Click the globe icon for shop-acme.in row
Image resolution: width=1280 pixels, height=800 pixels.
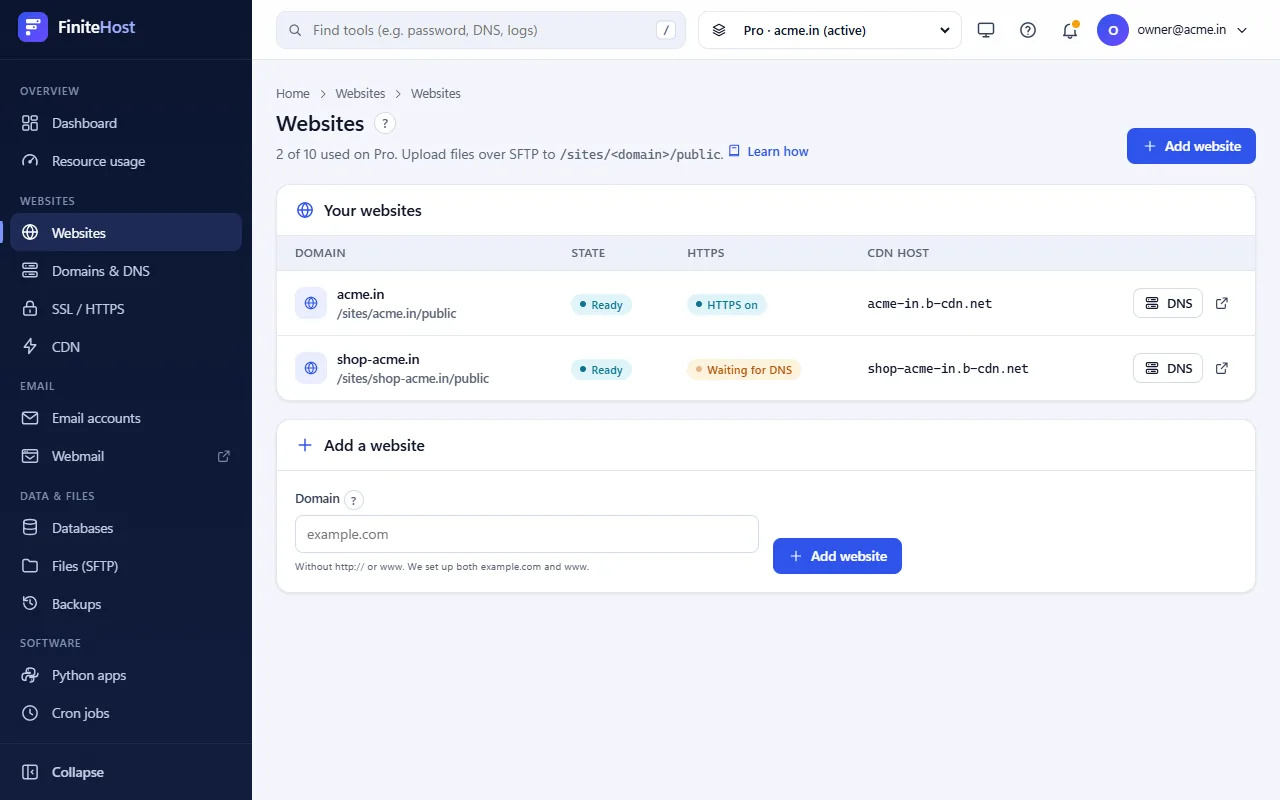(x=311, y=368)
